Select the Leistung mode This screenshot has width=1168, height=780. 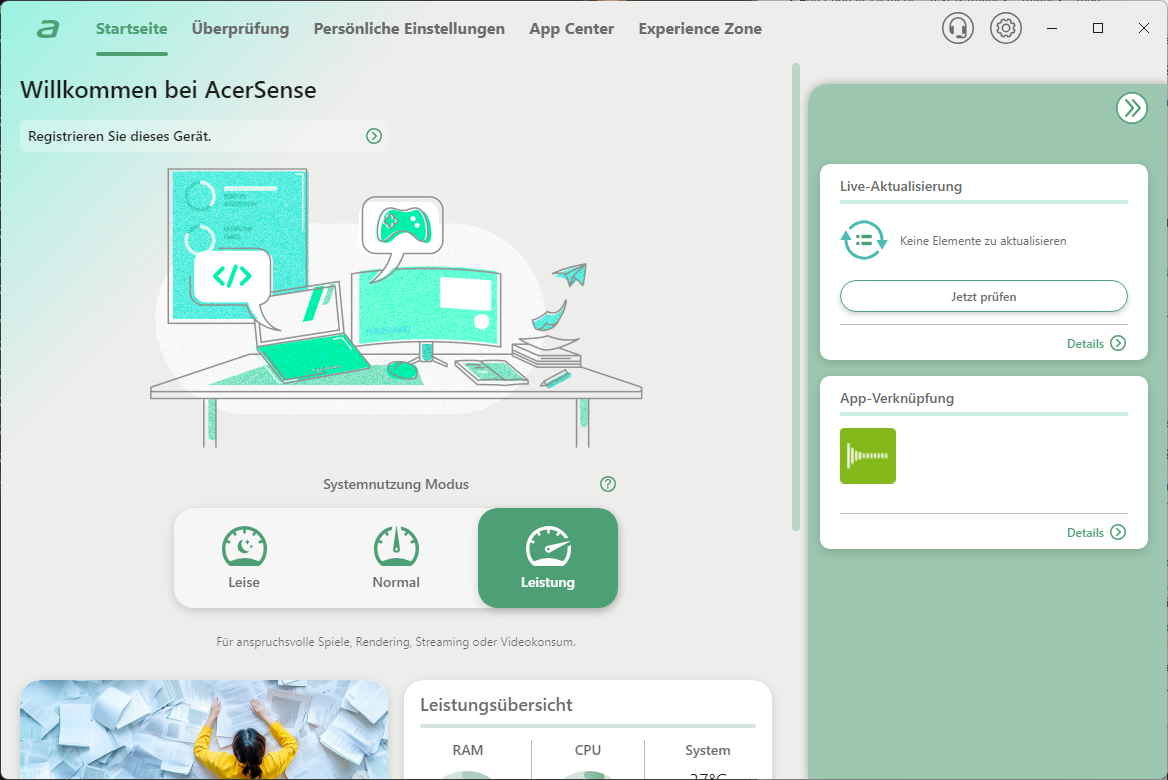(547, 558)
